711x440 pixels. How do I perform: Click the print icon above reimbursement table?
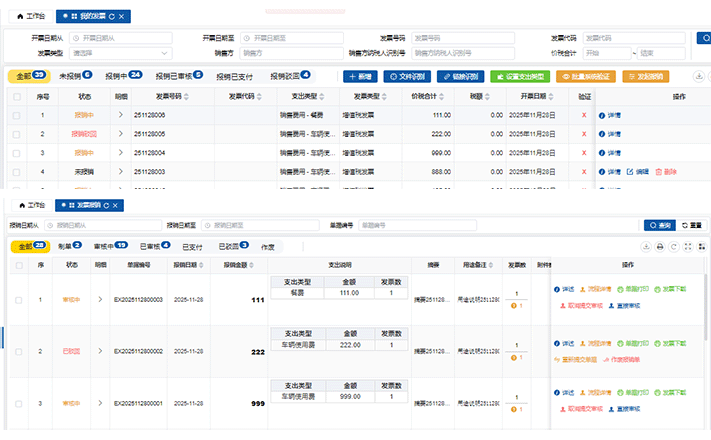pos(661,246)
